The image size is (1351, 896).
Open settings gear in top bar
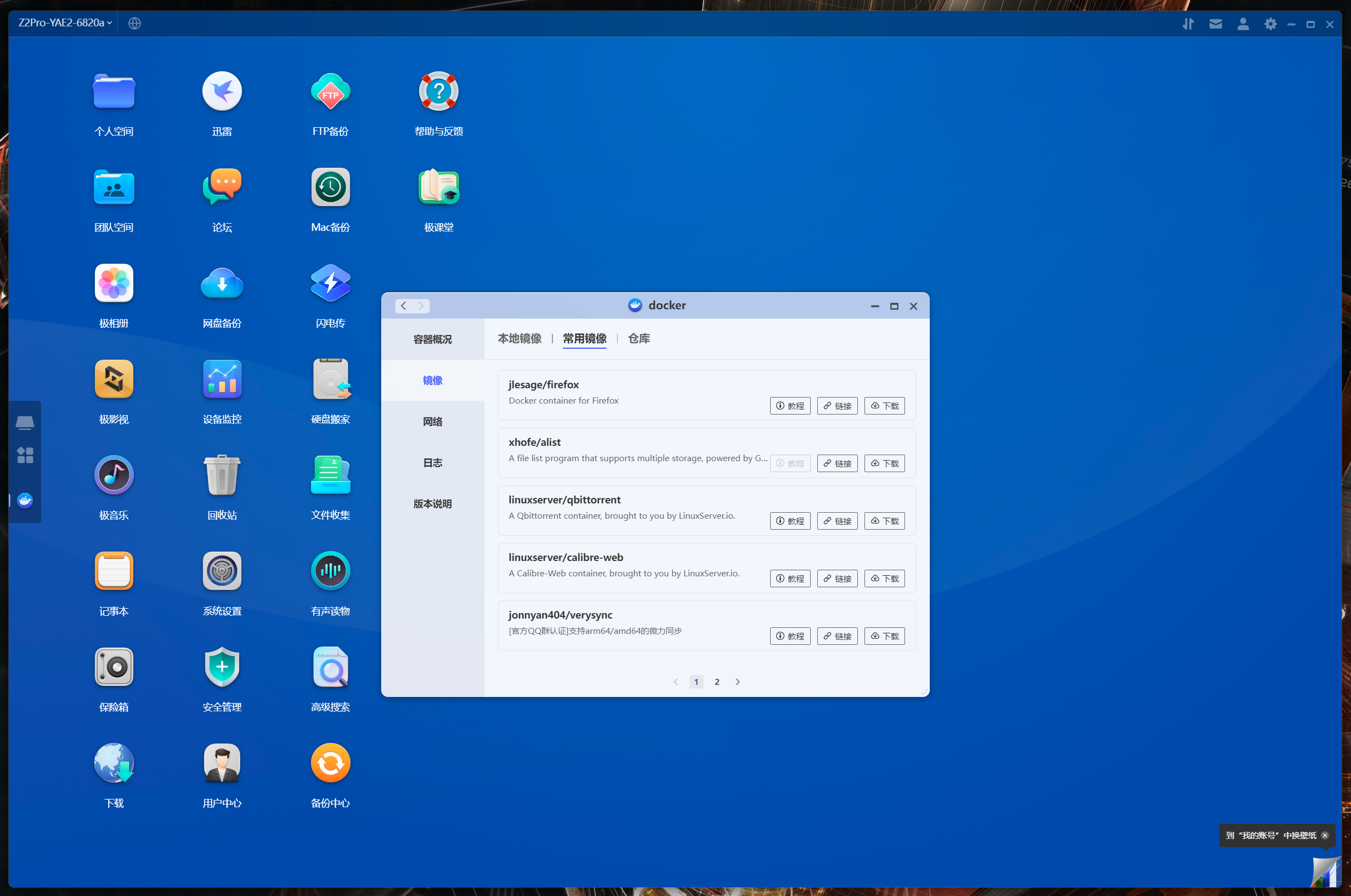tap(1270, 24)
